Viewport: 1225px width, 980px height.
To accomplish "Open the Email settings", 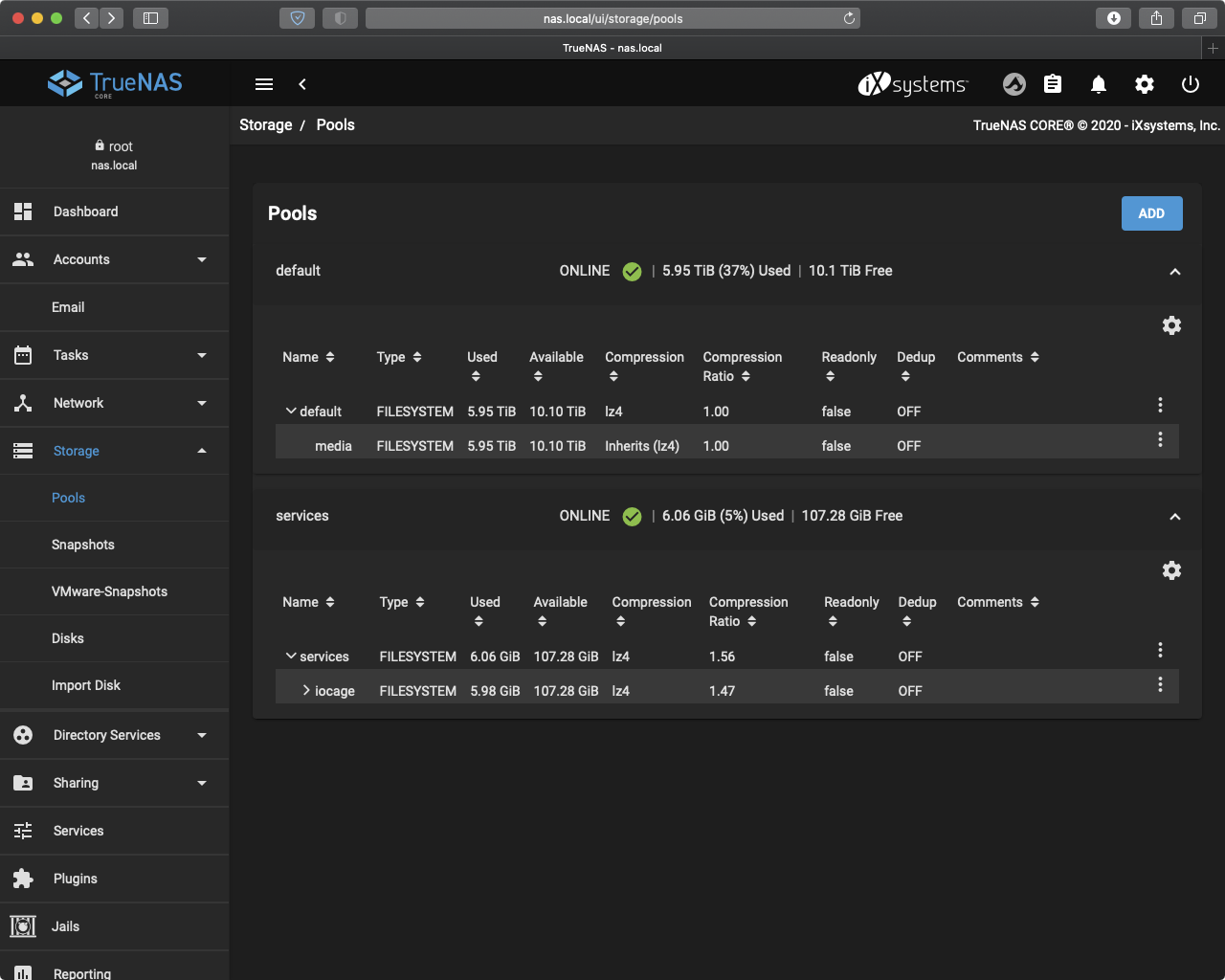I will (x=115, y=307).
